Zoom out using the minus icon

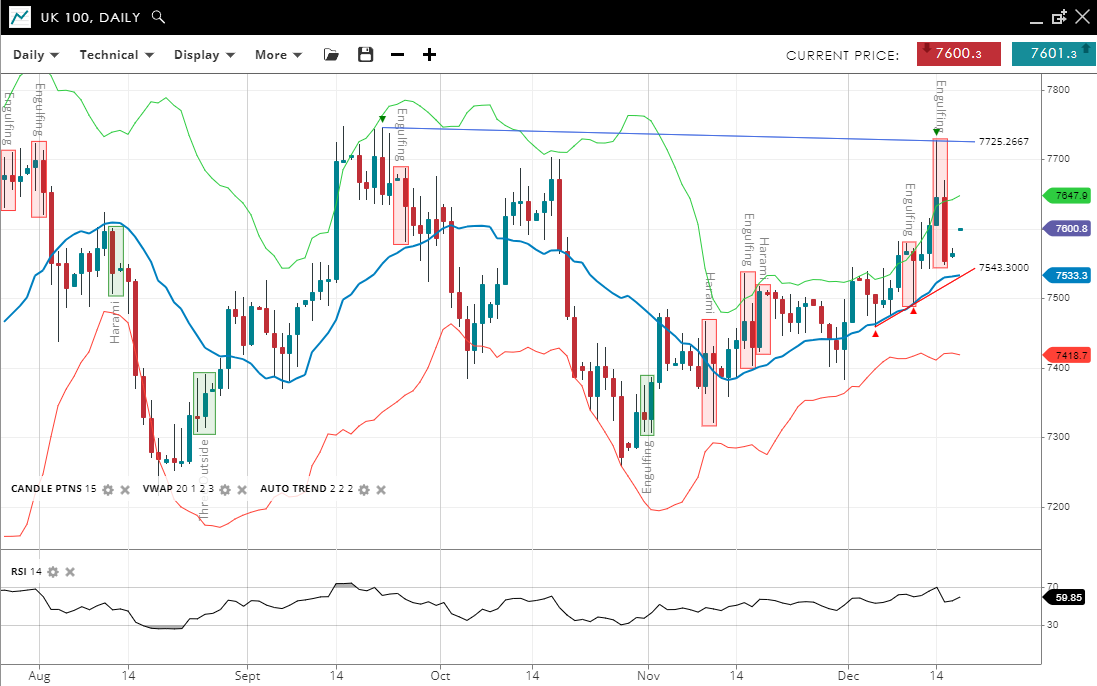[397, 55]
